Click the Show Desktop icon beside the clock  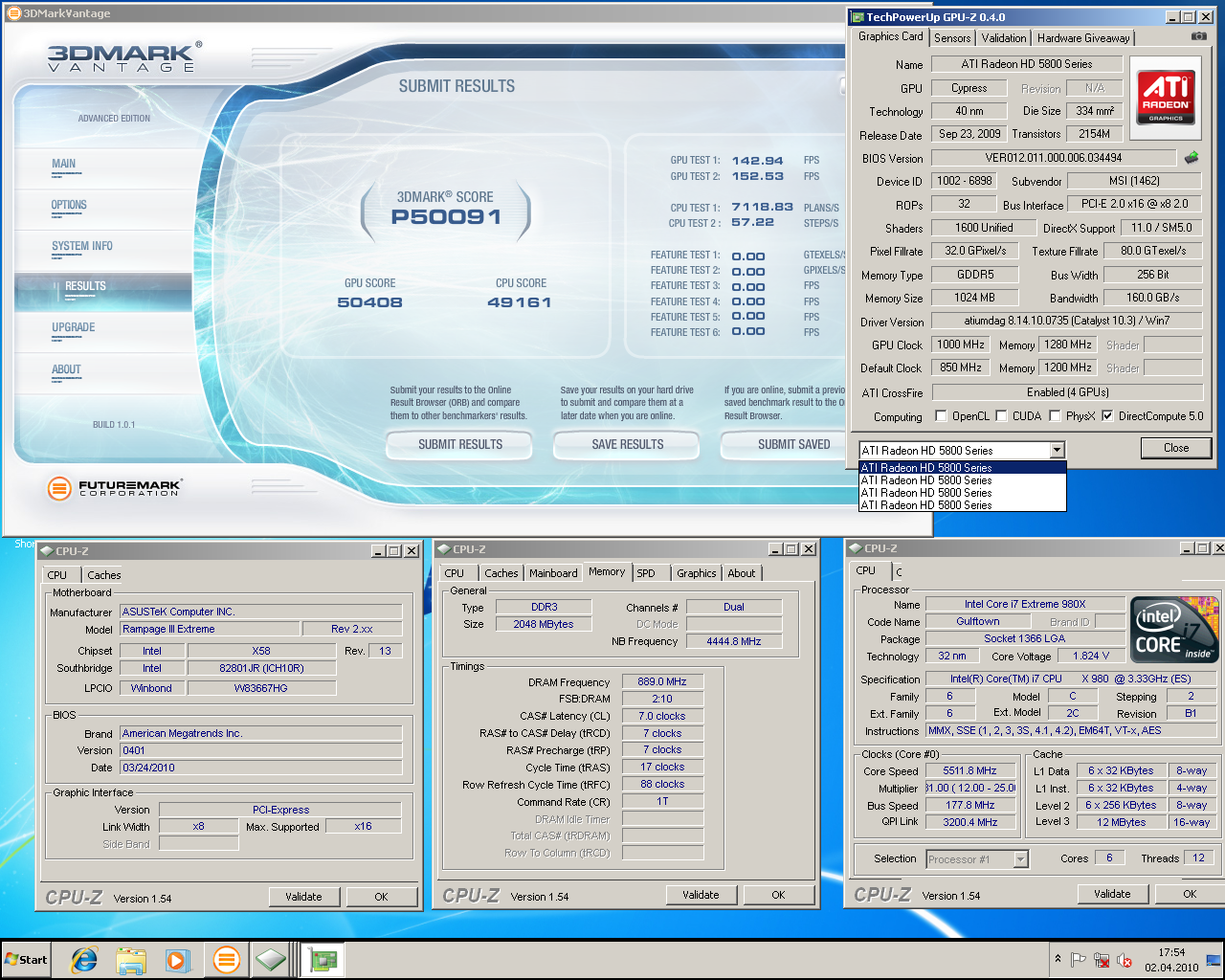(x=1214, y=960)
